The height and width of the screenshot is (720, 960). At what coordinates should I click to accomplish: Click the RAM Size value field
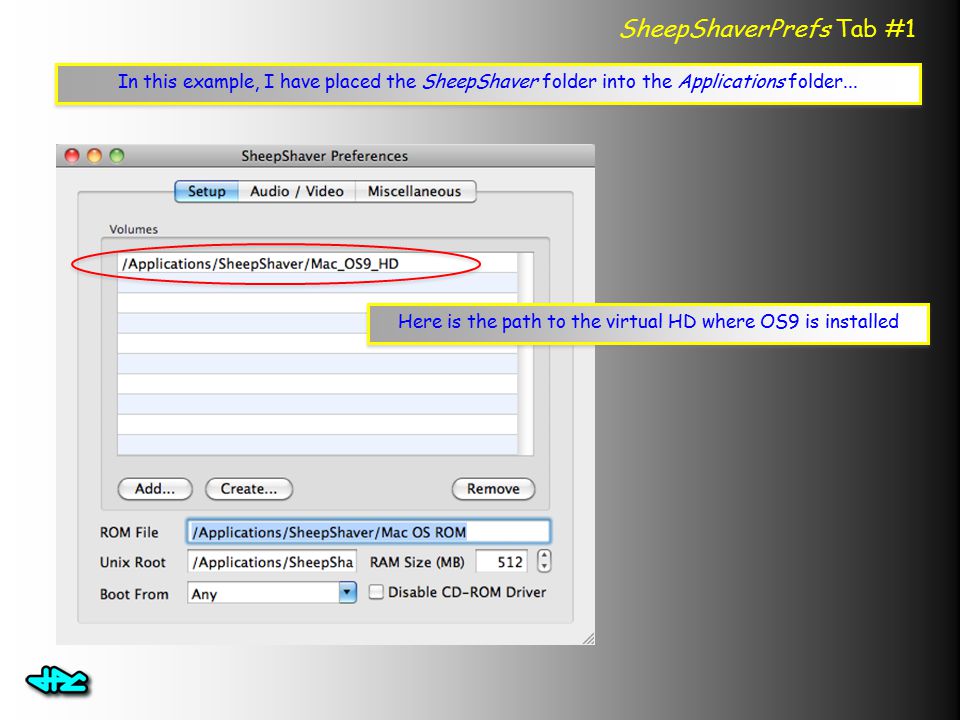[502, 561]
